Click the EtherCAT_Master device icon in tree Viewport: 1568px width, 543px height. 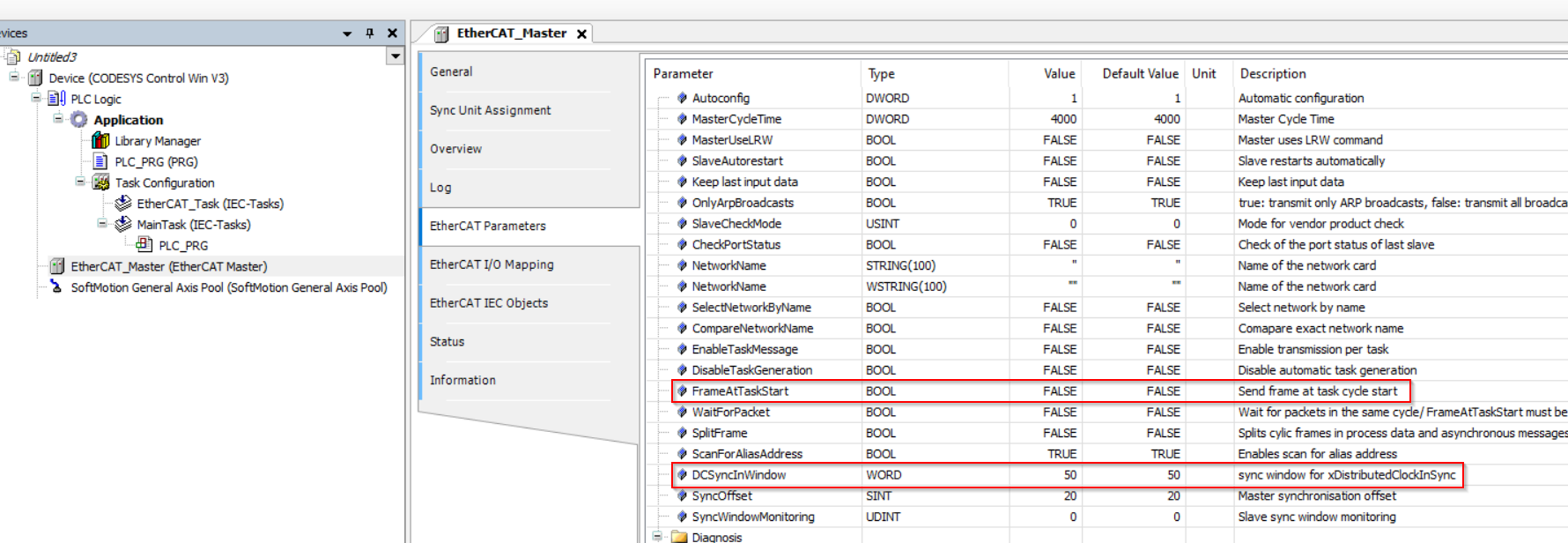[57, 266]
